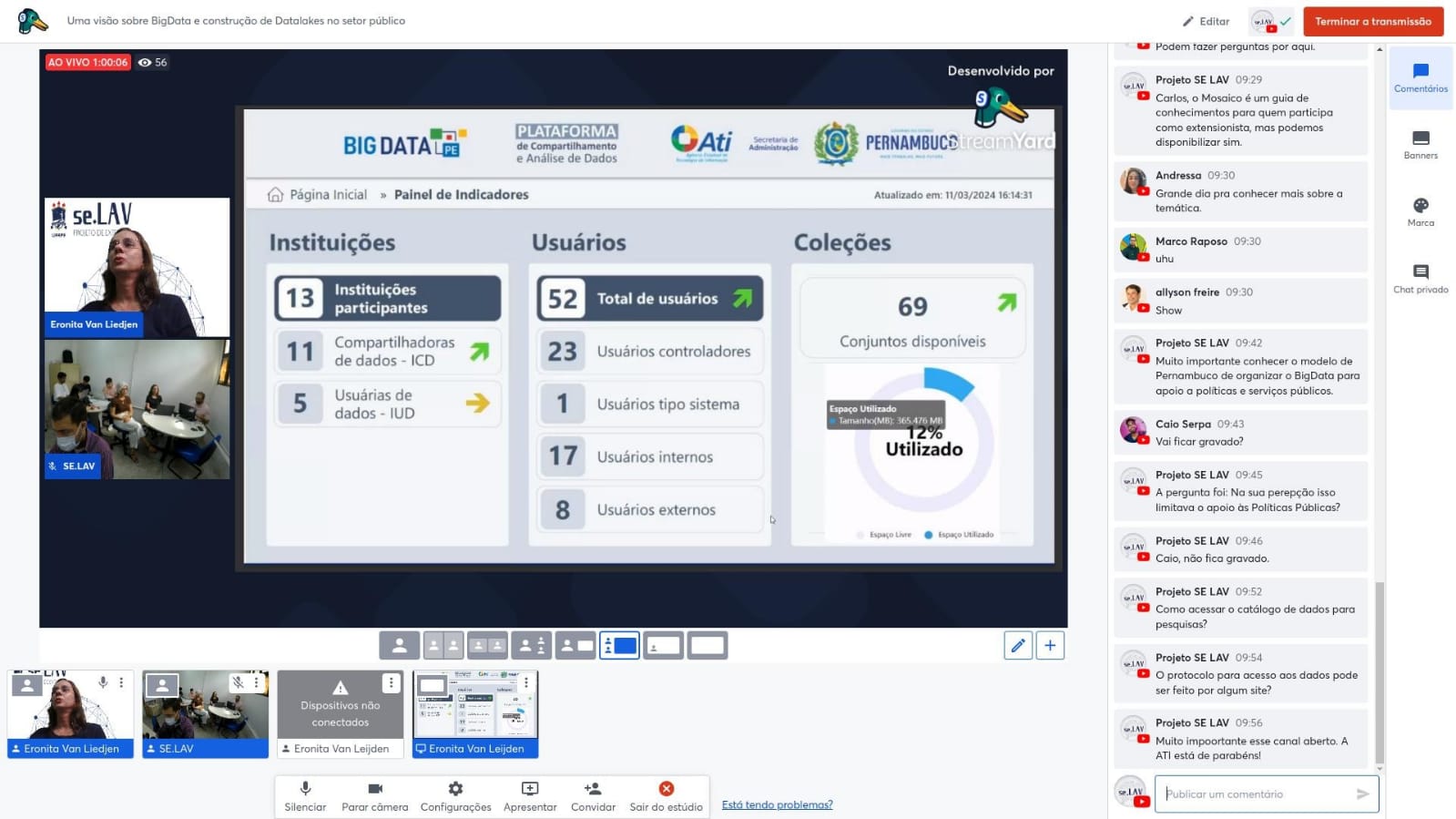The image size is (1456, 819).
Task: Open the Banners side panel
Action: pos(1420,145)
